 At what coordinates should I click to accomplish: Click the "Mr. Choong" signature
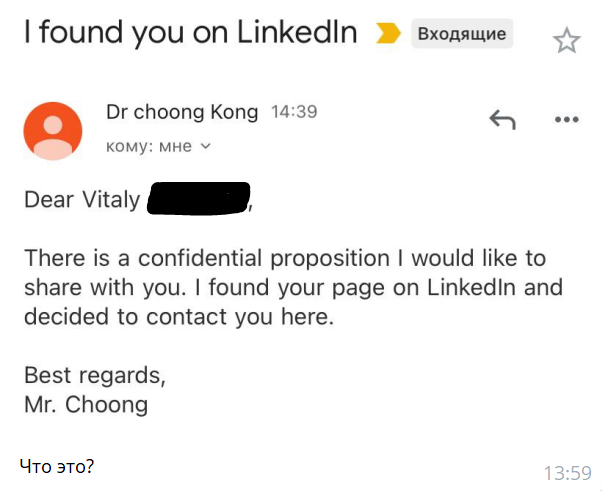(x=86, y=405)
